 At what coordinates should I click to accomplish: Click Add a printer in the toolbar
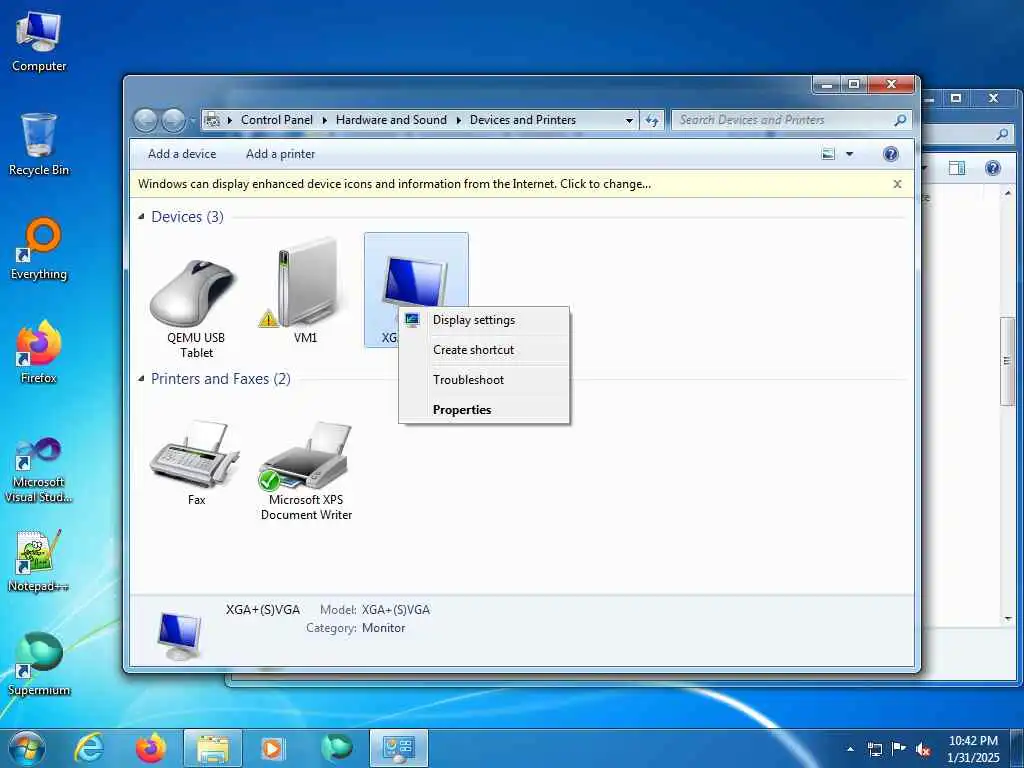280,154
